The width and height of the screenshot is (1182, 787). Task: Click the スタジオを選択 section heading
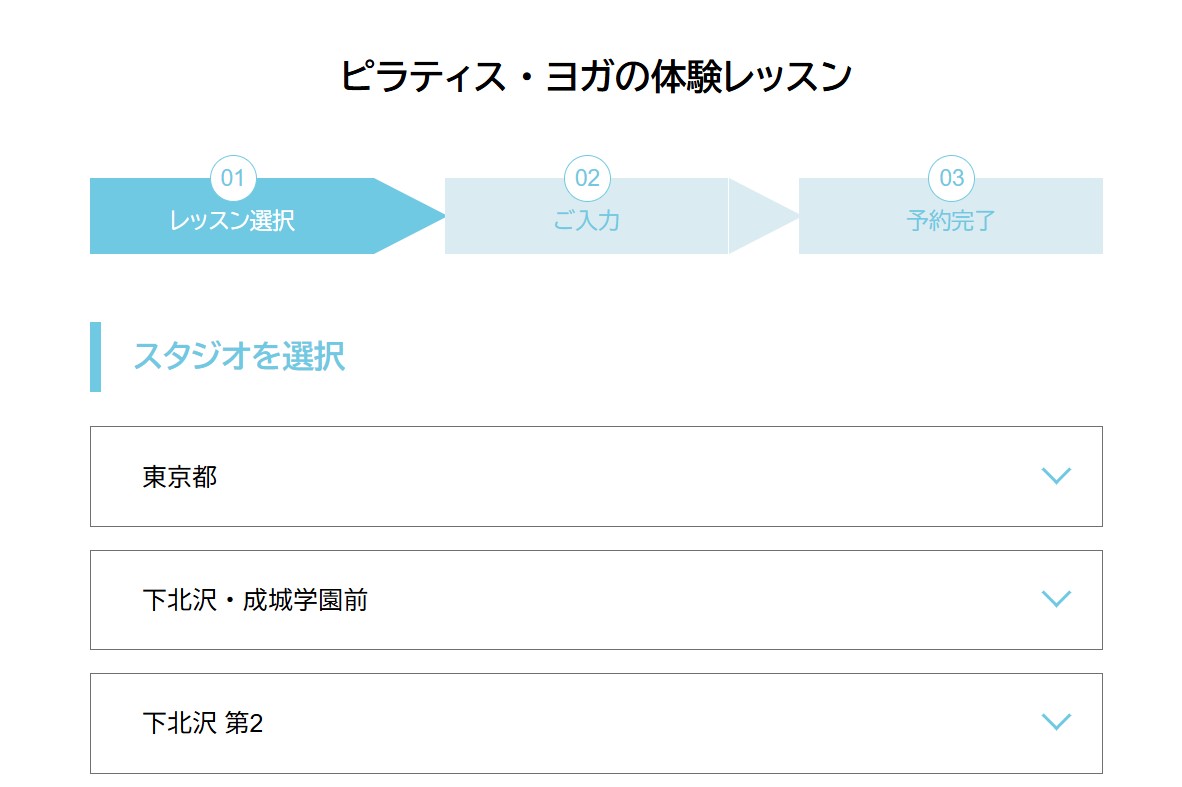point(239,357)
